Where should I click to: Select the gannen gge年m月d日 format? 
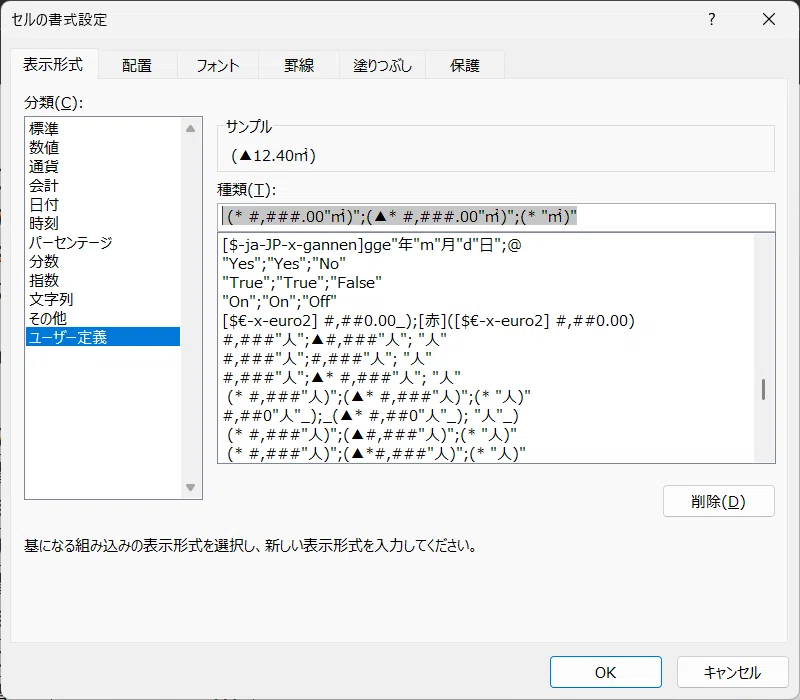(486, 245)
